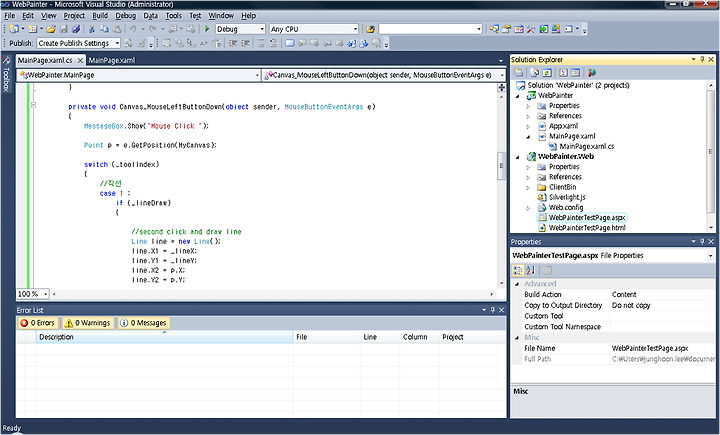
Task: Open the Debug configuration dropdown
Action: pos(262,29)
